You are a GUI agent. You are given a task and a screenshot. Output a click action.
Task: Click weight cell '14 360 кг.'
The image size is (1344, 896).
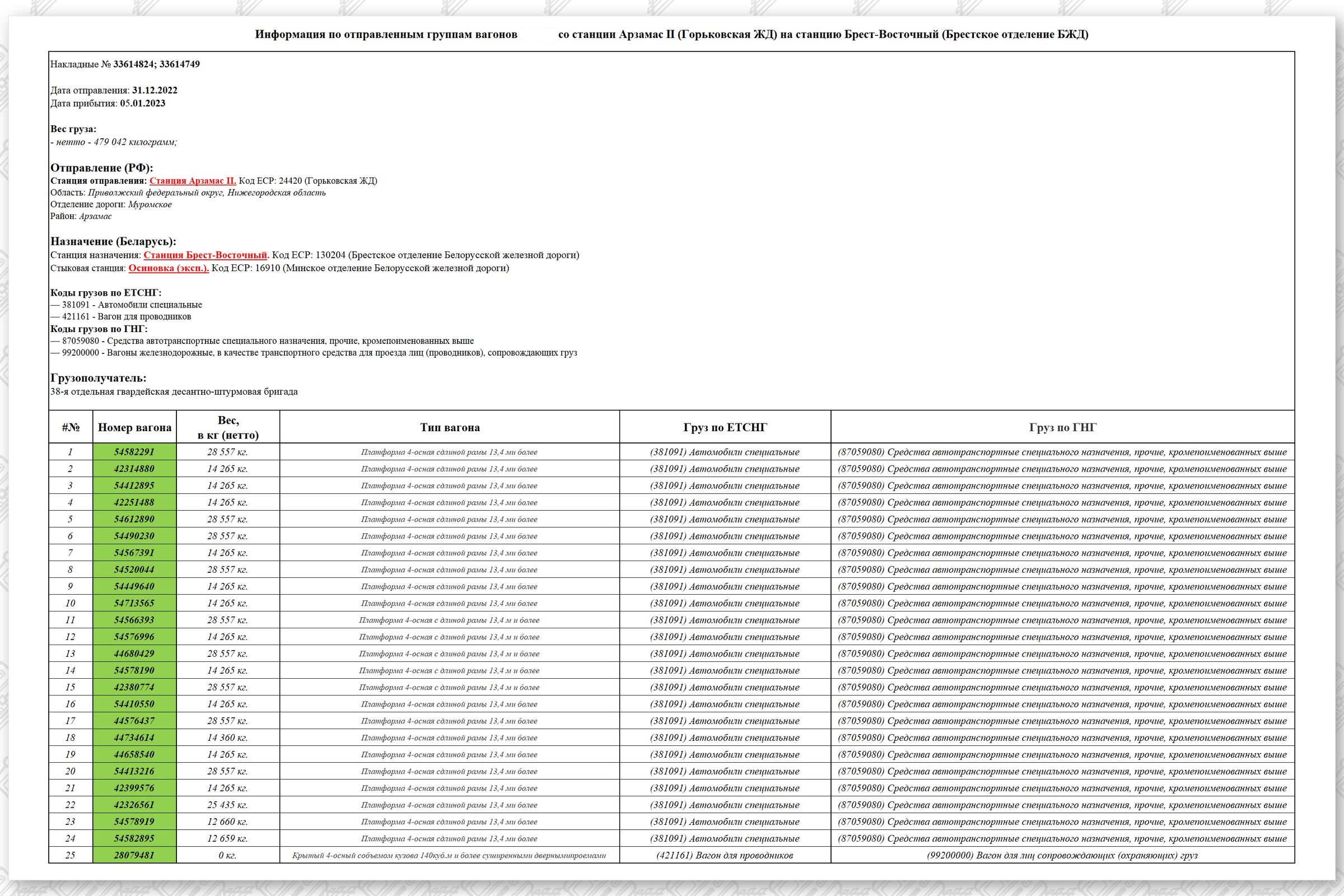pyautogui.click(x=227, y=737)
